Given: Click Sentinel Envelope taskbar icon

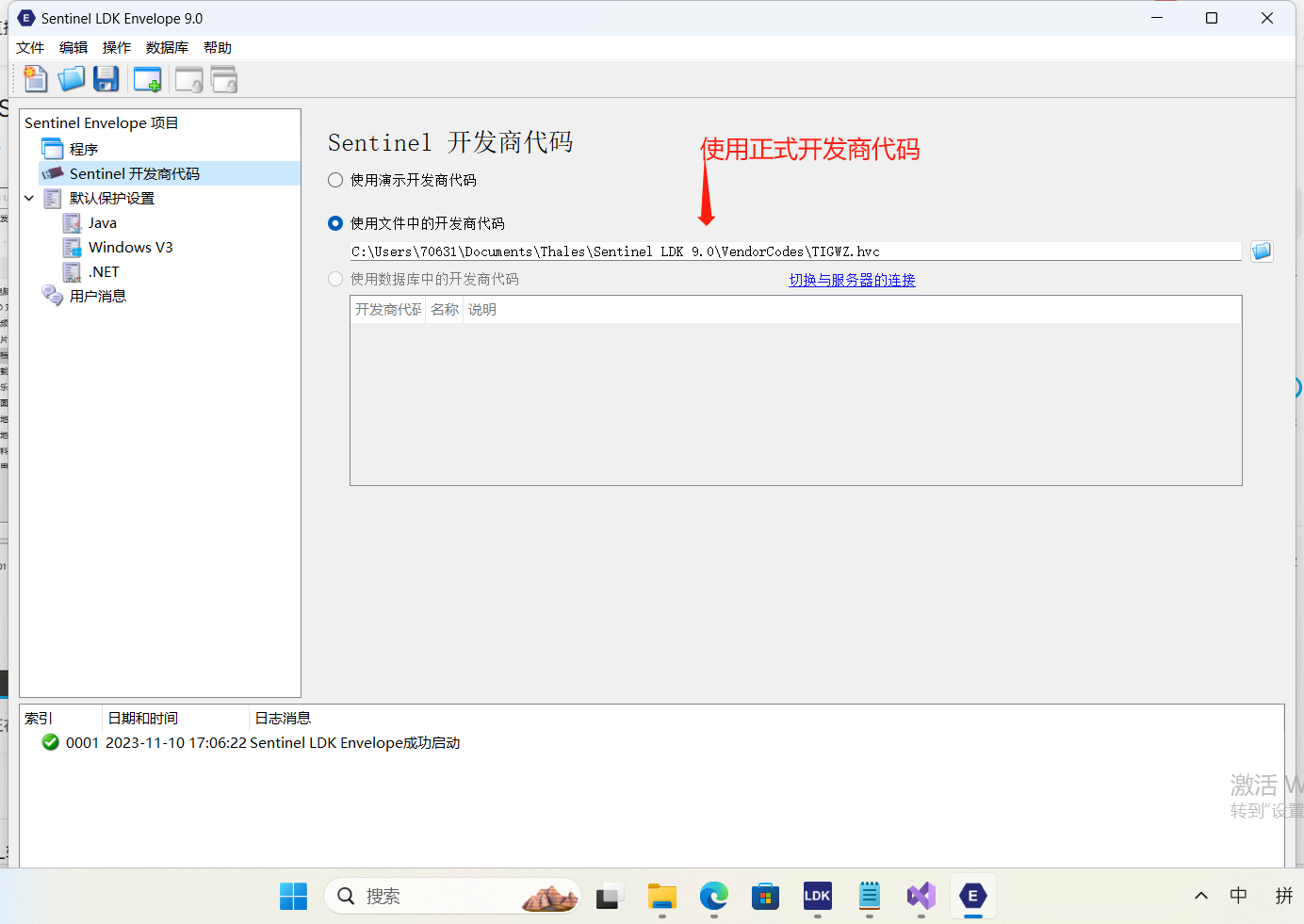Looking at the screenshot, I should coord(973,896).
